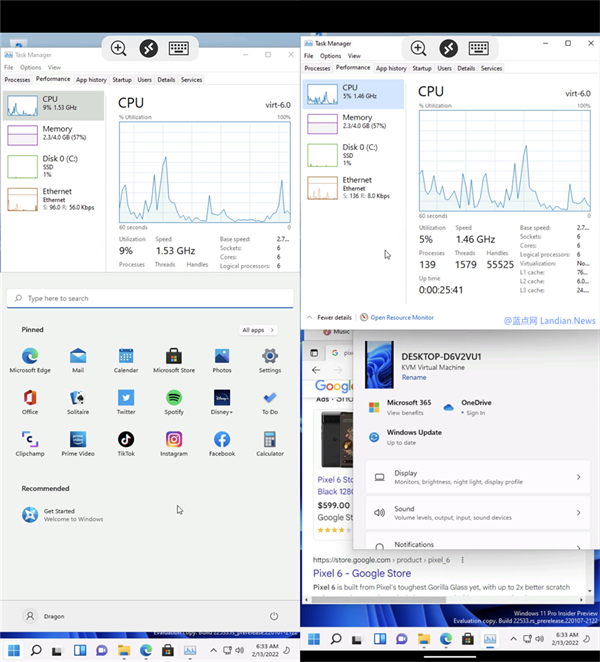
Task: Open Microsoft Edge from pinned apps
Action: tap(30, 361)
